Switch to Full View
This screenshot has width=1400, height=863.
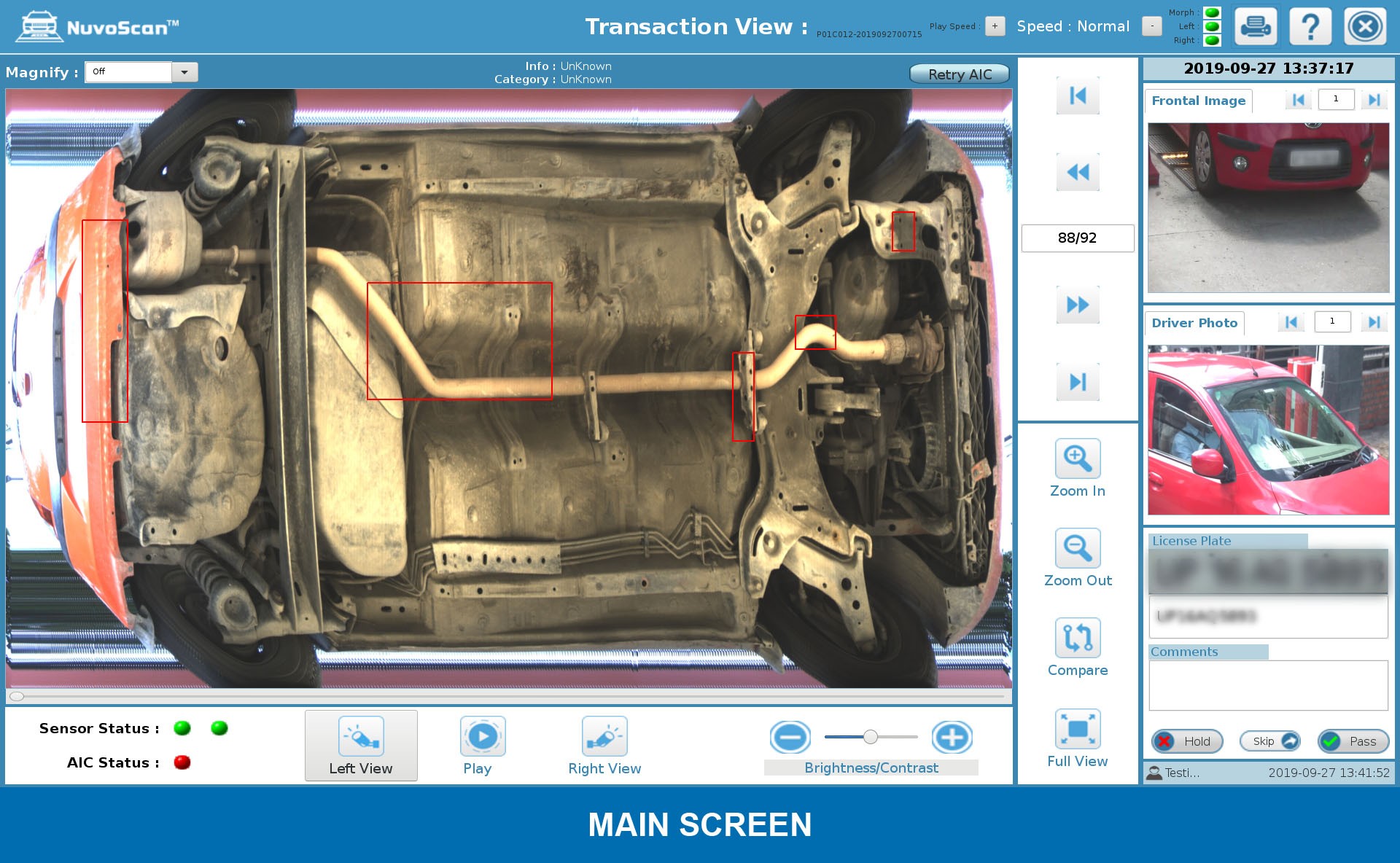1077,729
